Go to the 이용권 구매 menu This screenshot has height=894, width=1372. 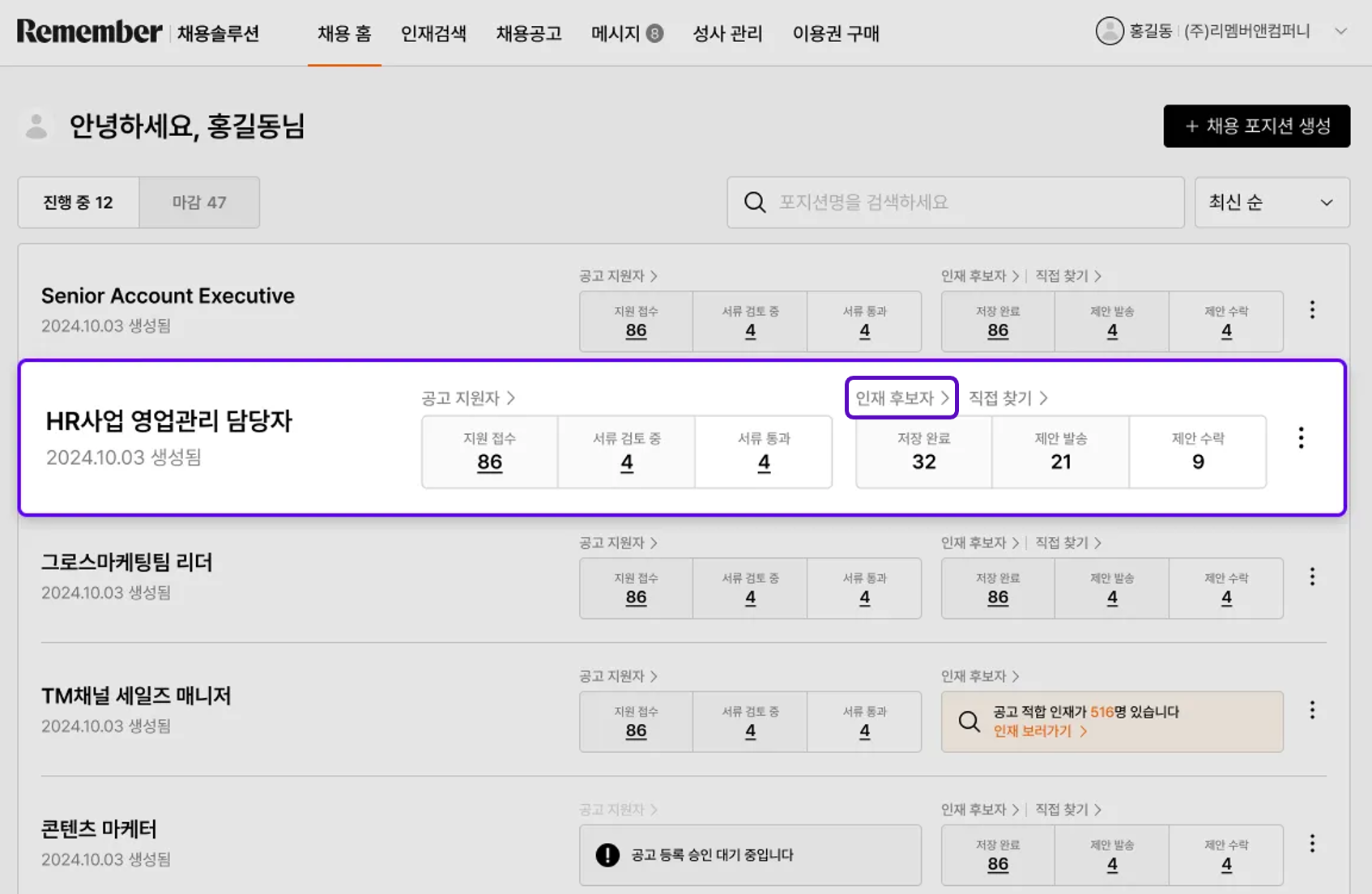tap(836, 33)
